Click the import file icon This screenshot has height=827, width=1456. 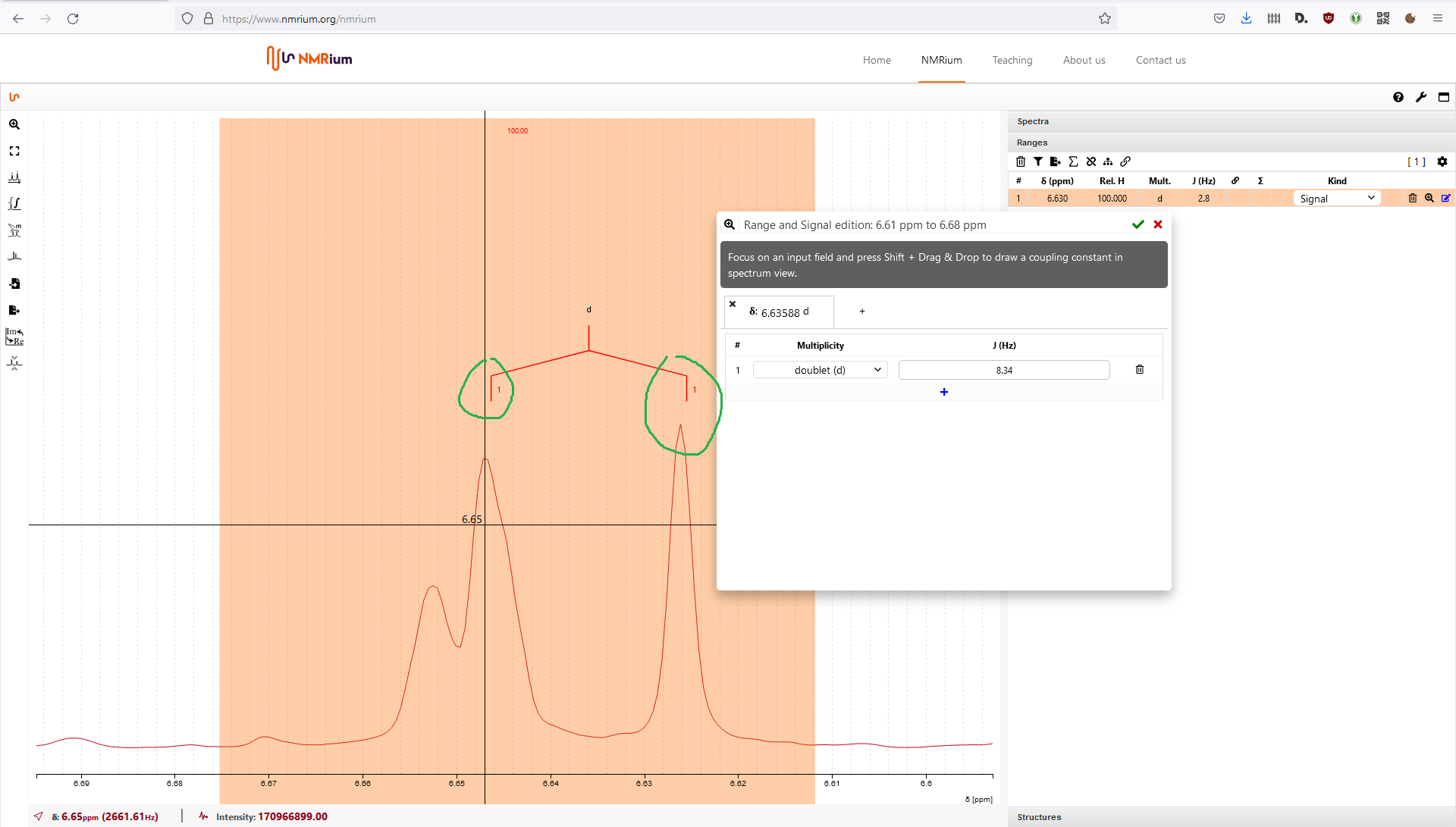coord(14,283)
